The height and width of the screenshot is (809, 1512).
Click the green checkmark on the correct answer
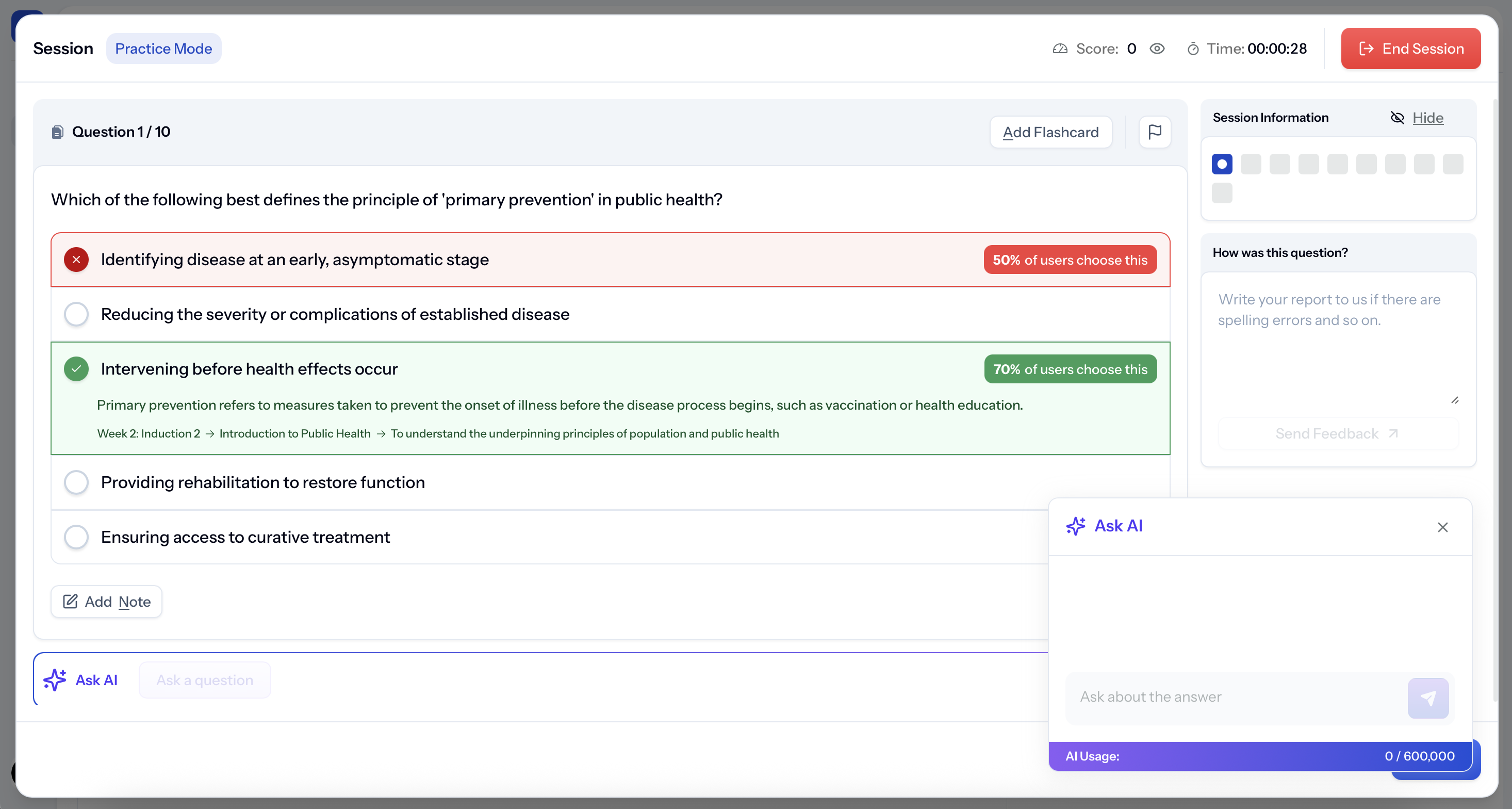click(76, 369)
